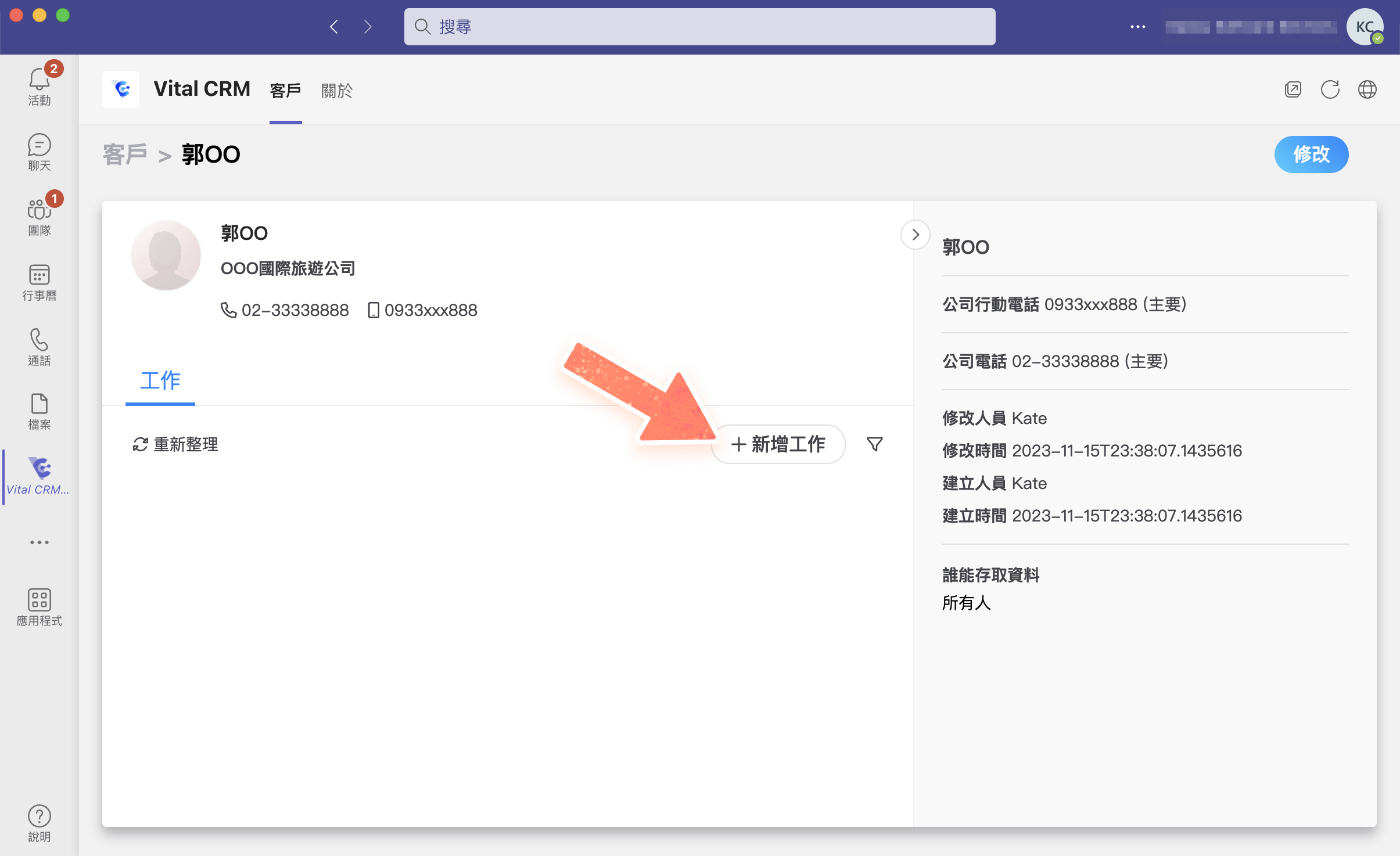Click the 客戶 breadcrumb link
Screen dimensions: 1400x856
pos(124,154)
